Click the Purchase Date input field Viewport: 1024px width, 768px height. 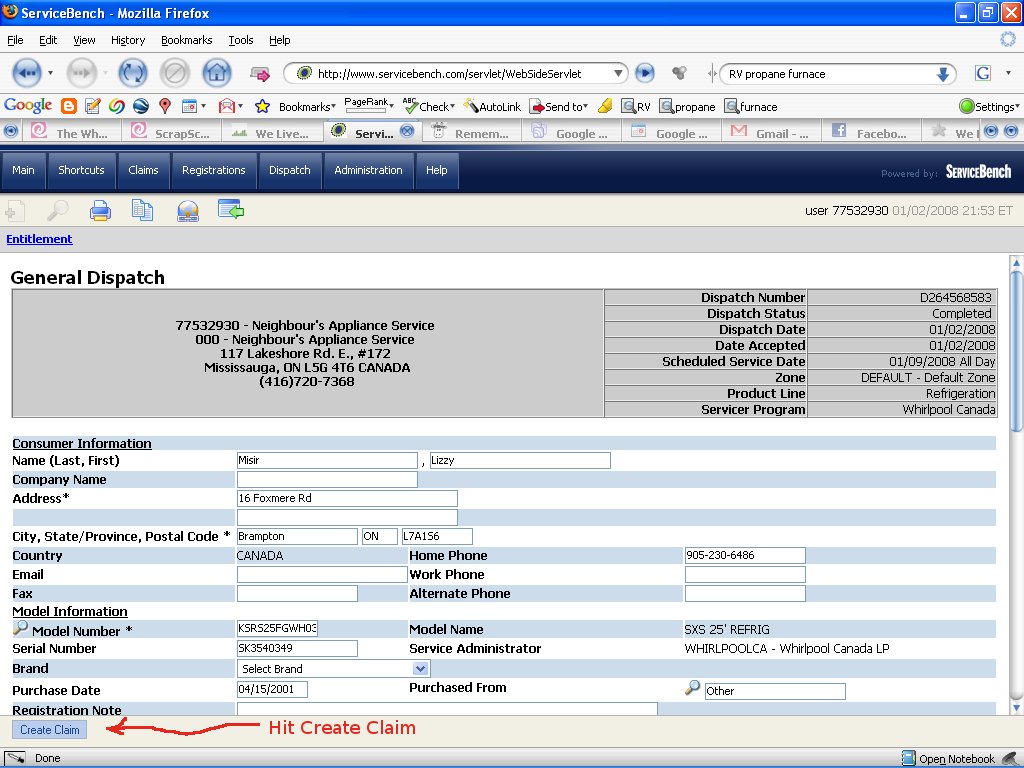(272, 689)
